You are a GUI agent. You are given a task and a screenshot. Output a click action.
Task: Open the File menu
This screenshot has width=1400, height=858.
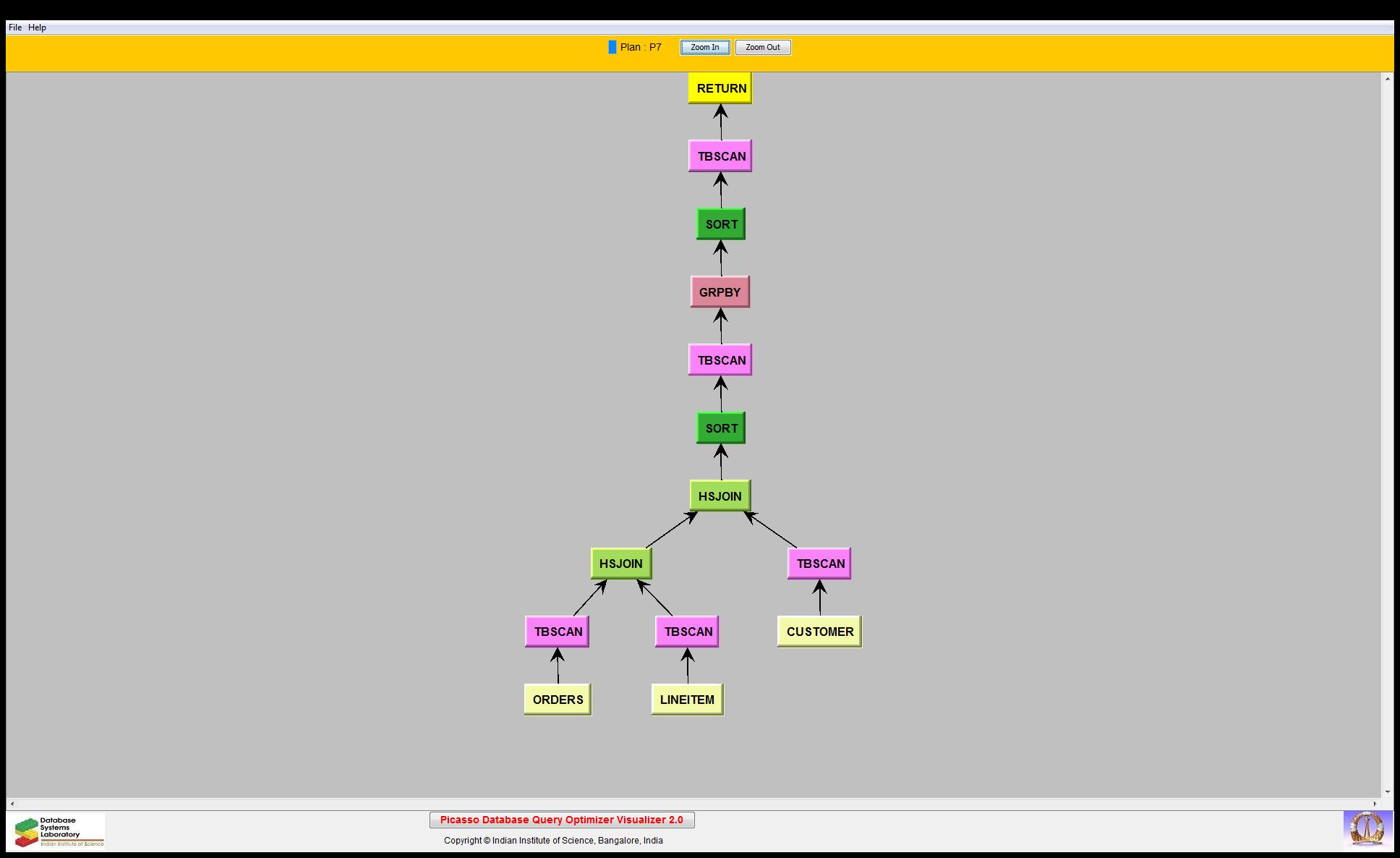tap(14, 27)
